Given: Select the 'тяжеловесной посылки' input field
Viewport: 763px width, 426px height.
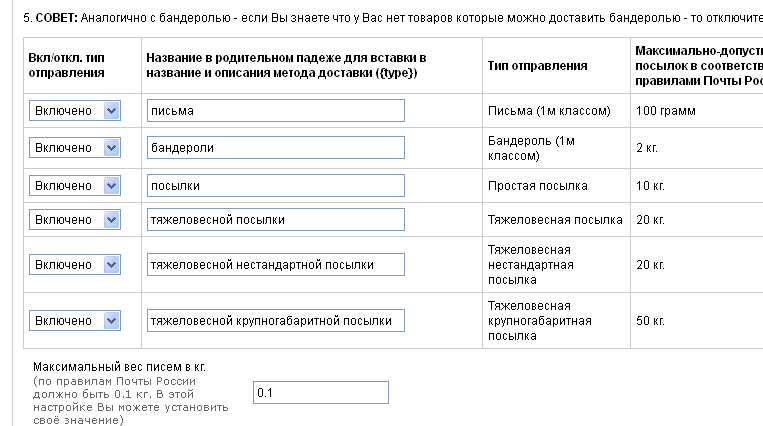Looking at the screenshot, I should click(275, 219).
